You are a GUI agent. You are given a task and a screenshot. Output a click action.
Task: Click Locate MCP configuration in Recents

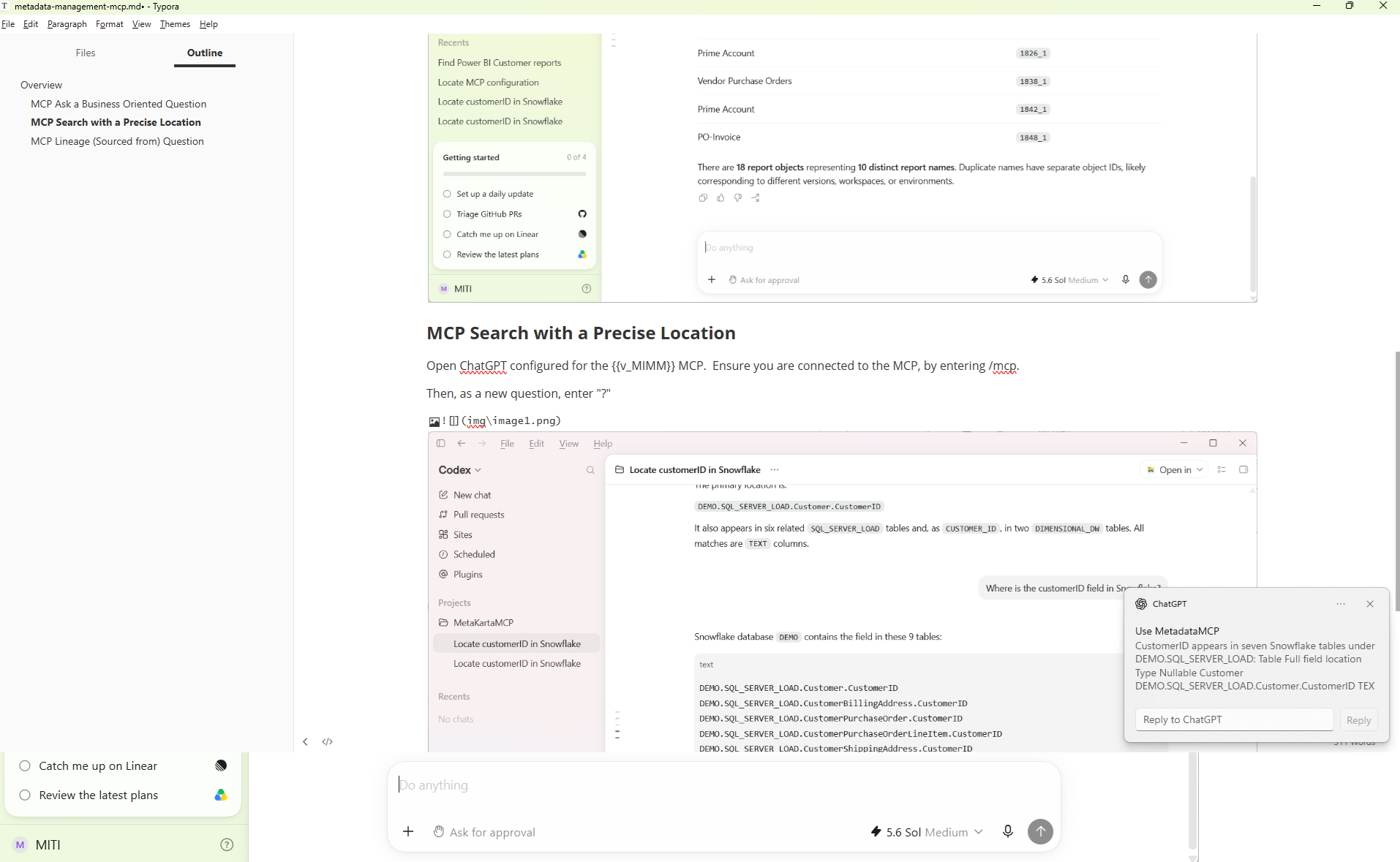(x=489, y=83)
